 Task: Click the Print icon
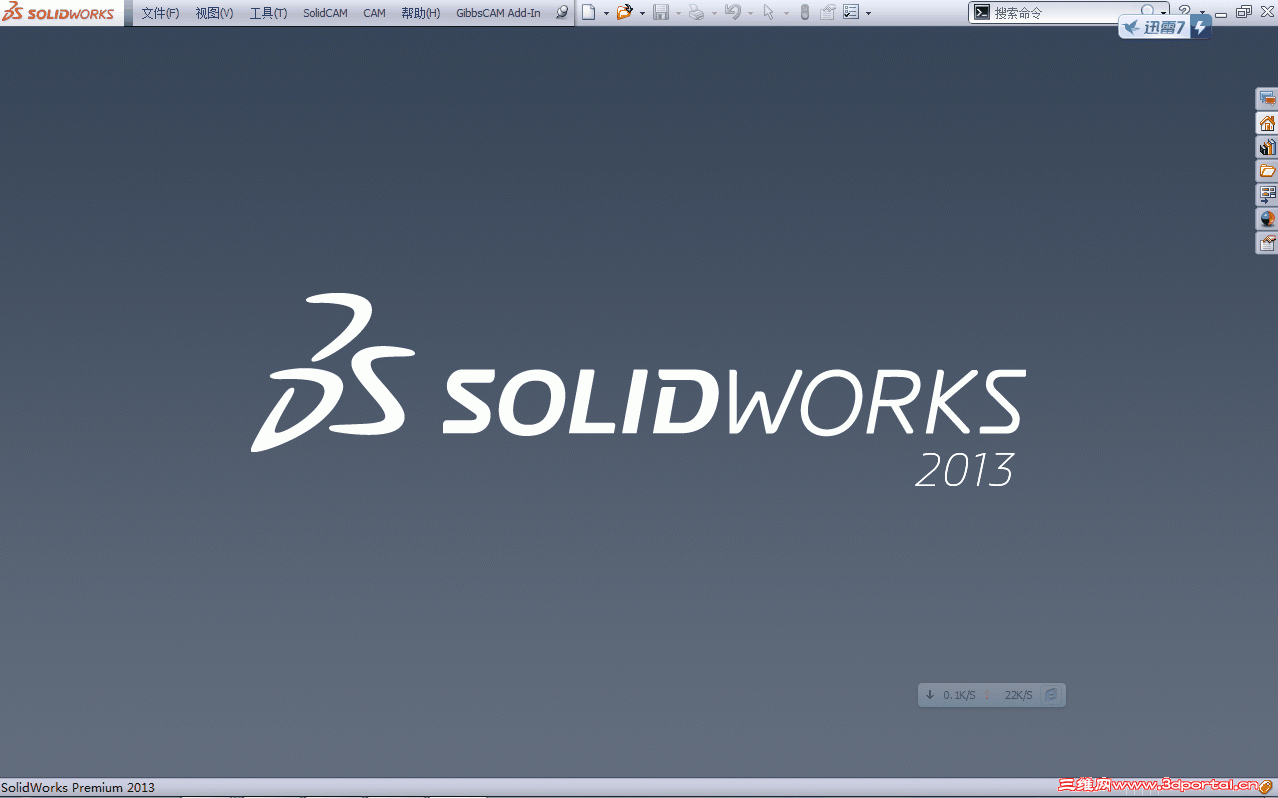pyautogui.click(x=697, y=13)
